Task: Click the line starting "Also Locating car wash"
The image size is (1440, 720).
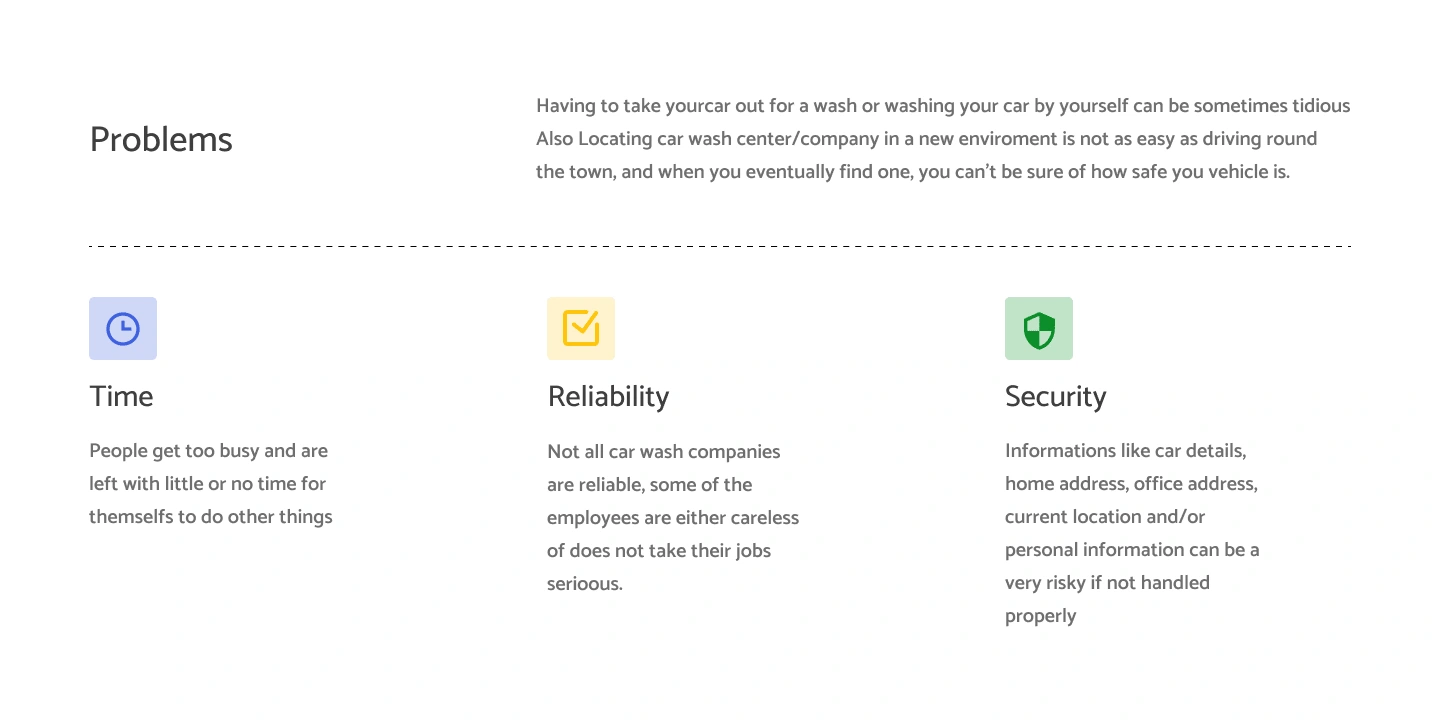Action: pyautogui.click(x=926, y=139)
